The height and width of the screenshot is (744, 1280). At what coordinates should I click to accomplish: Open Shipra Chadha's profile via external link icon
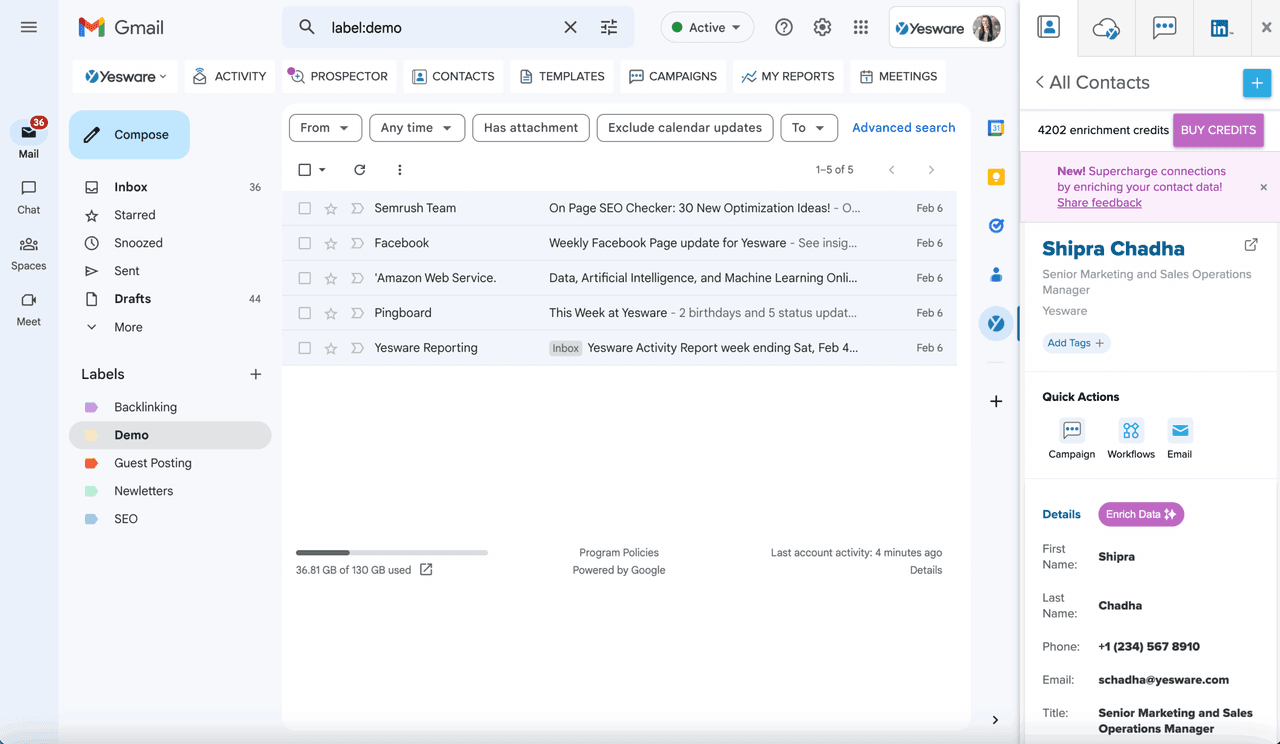click(1251, 243)
